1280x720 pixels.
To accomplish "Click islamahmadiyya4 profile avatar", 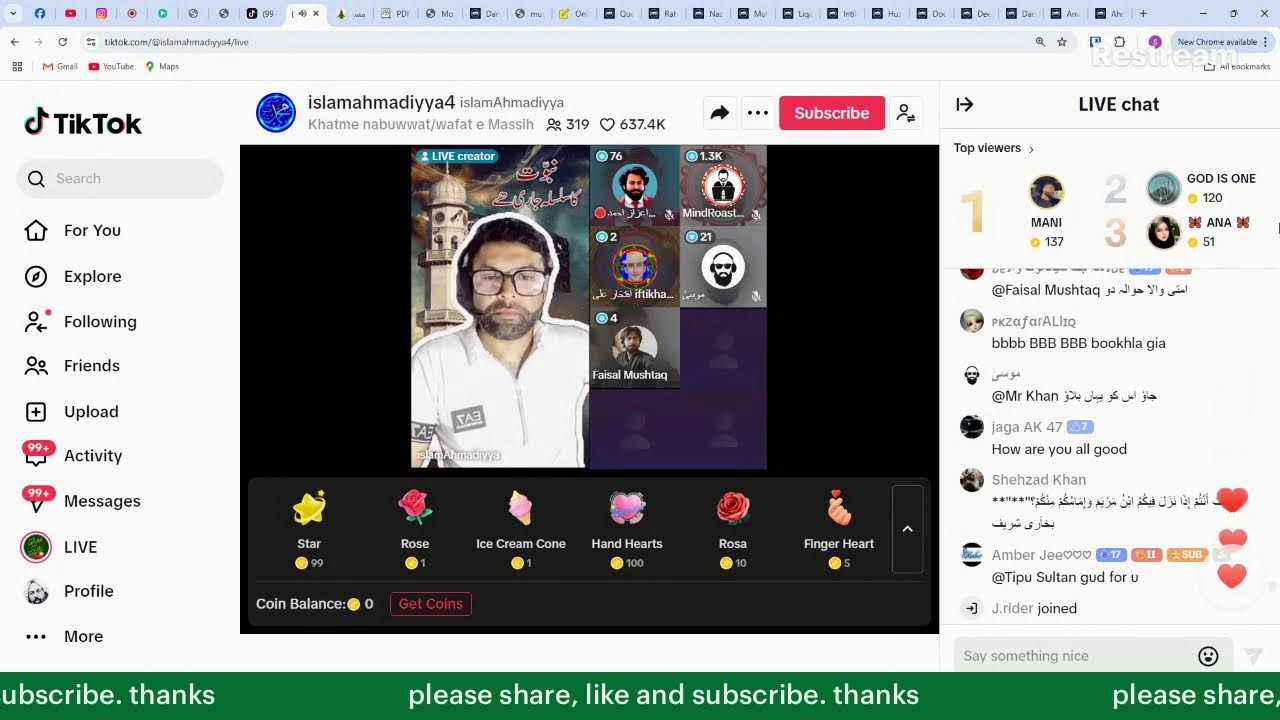I will tap(276, 113).
